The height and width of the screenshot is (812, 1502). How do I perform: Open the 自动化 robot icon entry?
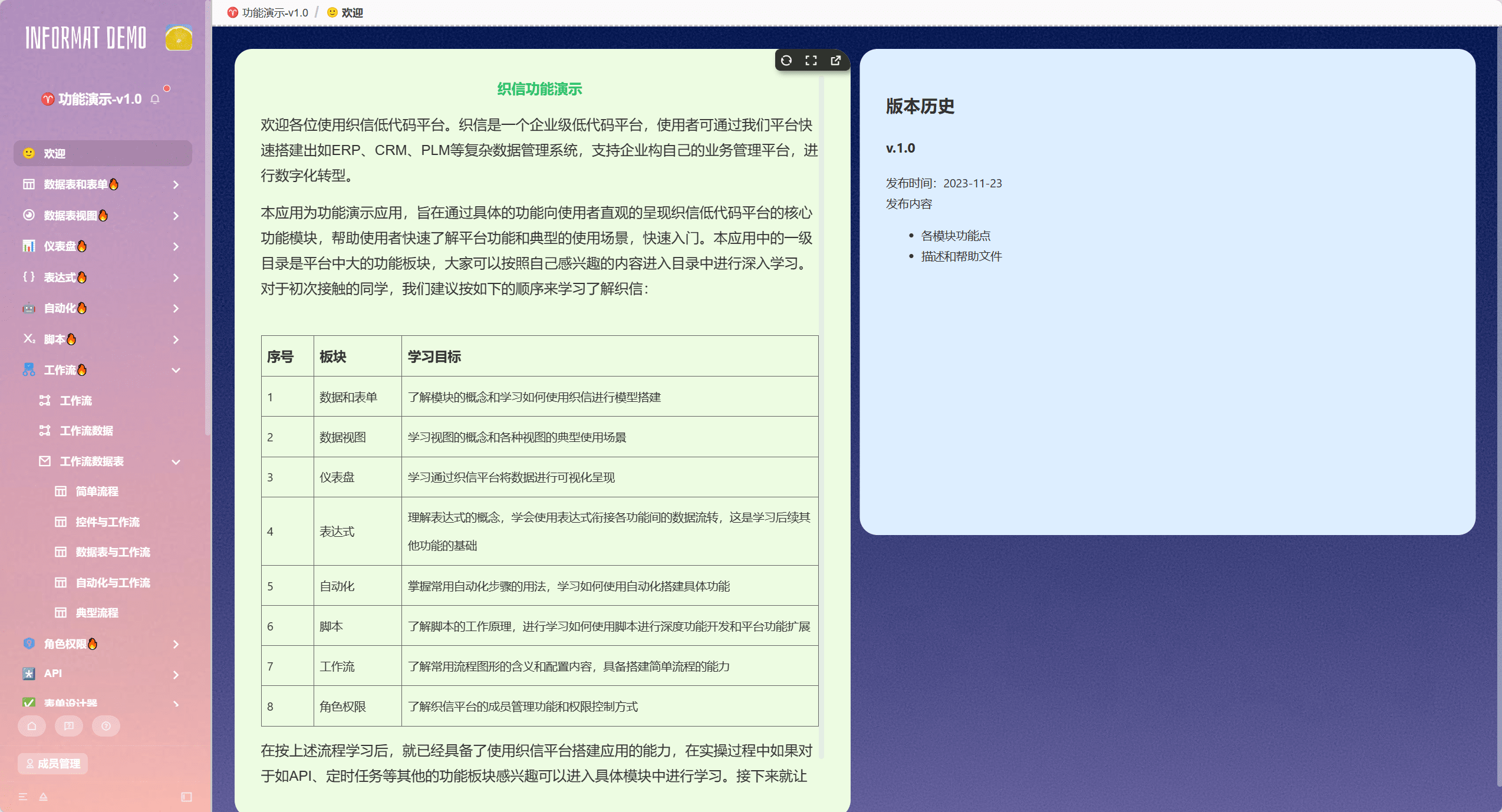(x=28, y=308)
